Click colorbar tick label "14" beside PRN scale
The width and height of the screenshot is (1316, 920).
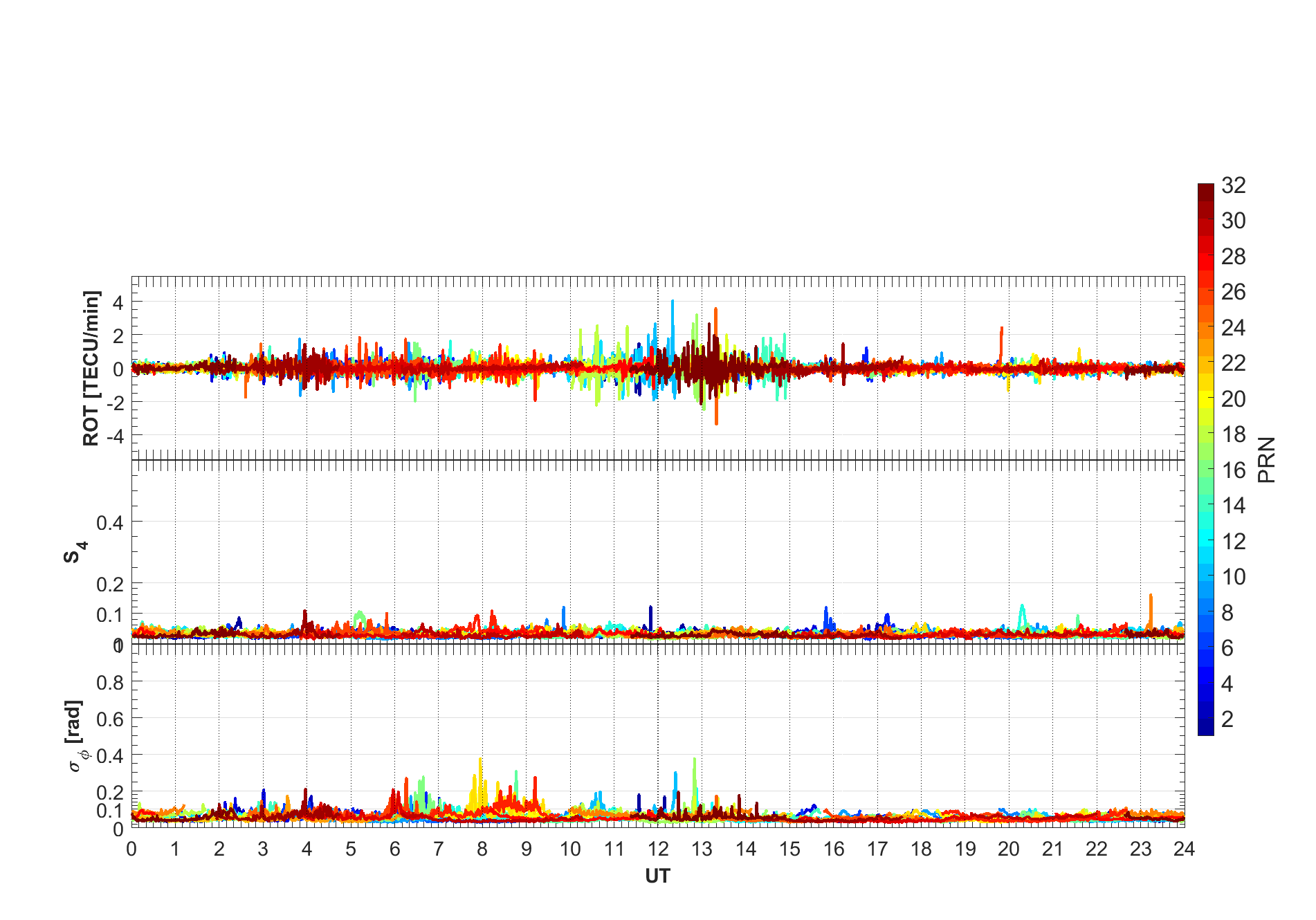pos(1234,506)
